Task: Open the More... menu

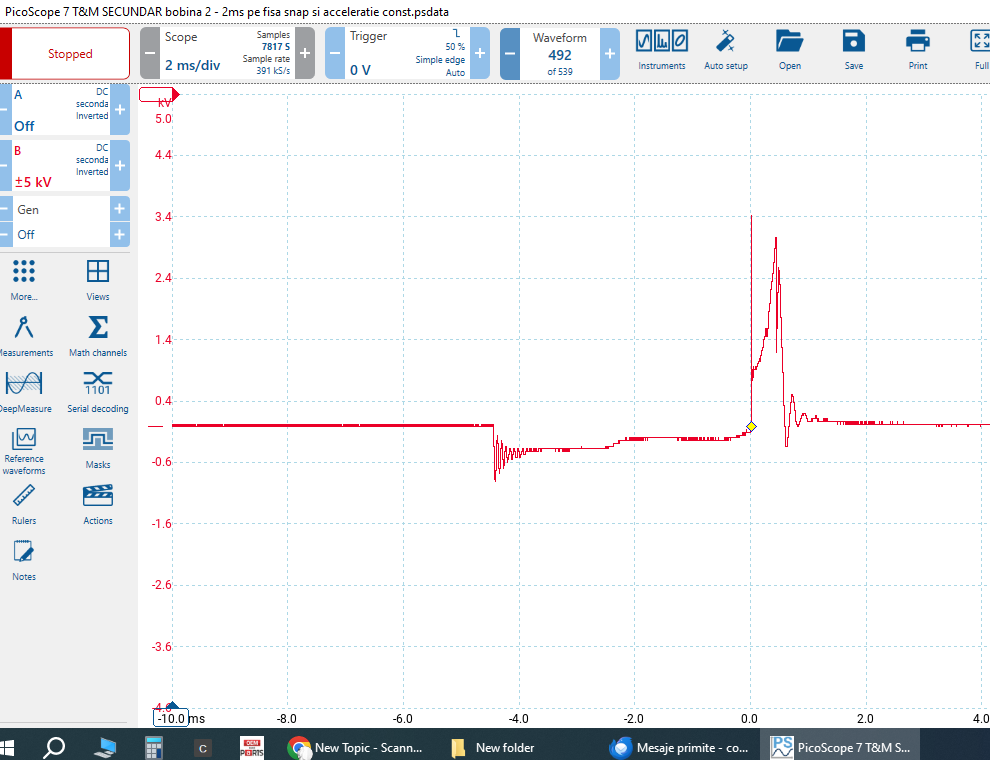Action: (x=24, y=280)
